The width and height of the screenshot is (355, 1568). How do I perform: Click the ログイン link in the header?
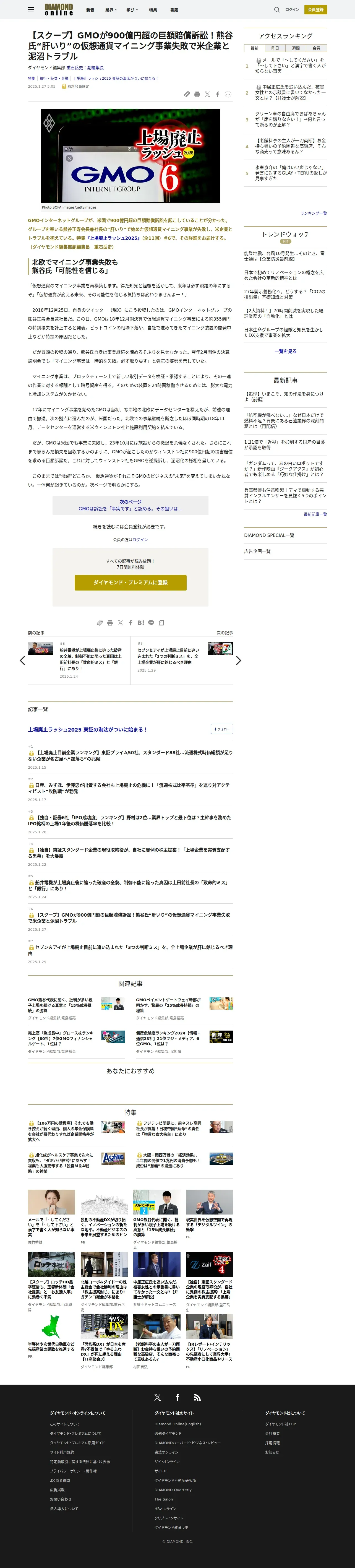292,10
